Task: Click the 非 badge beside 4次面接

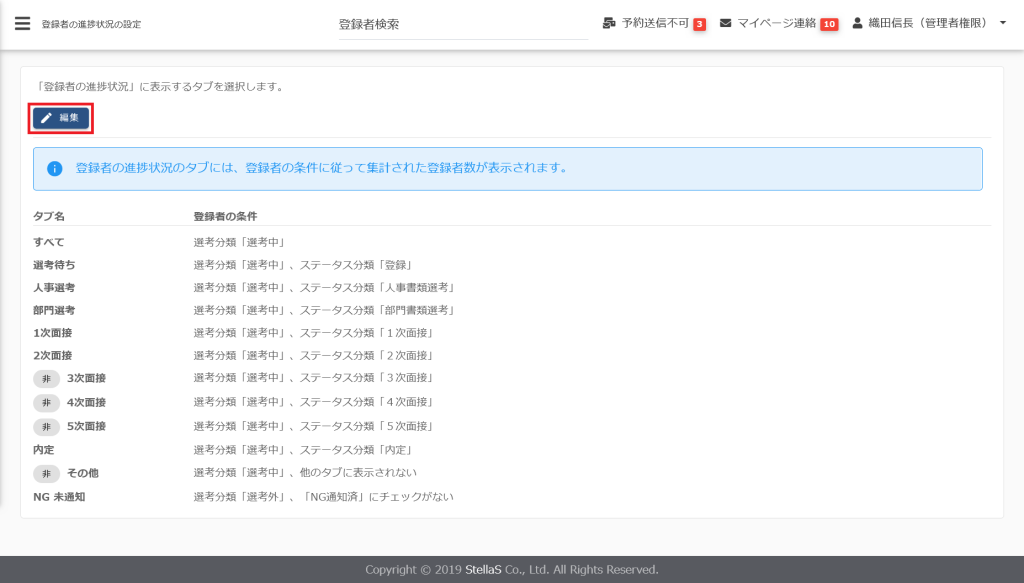Action: pyautogui.click(x=46, y=402)
